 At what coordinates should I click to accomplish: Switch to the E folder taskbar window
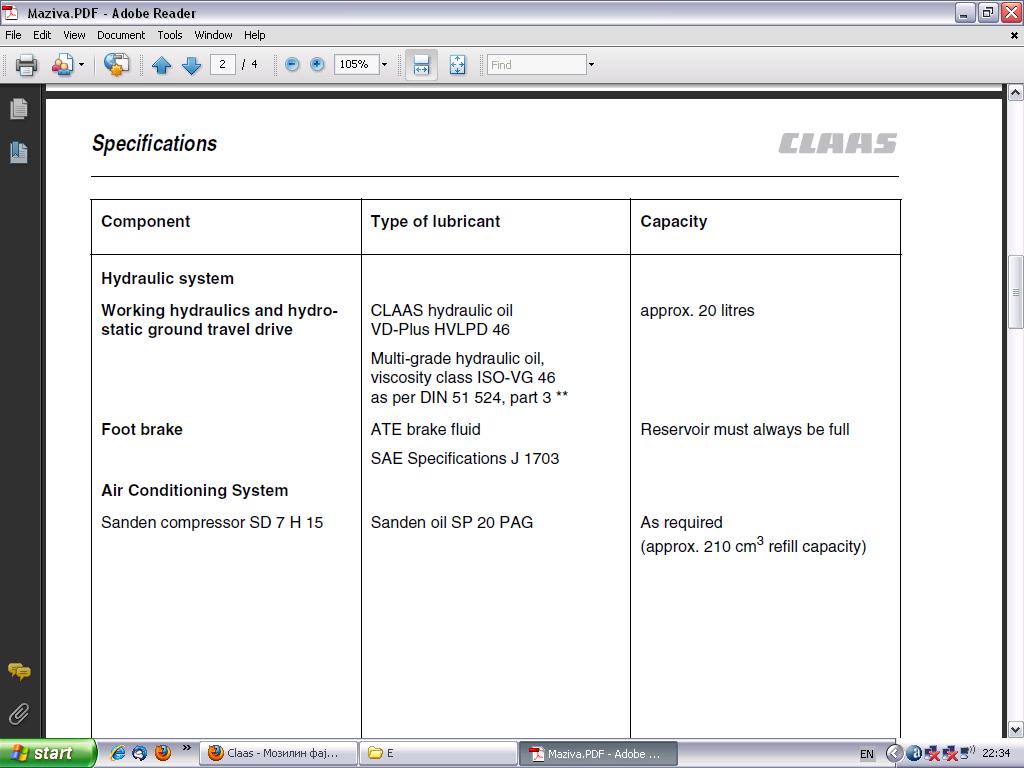[438, 754]
